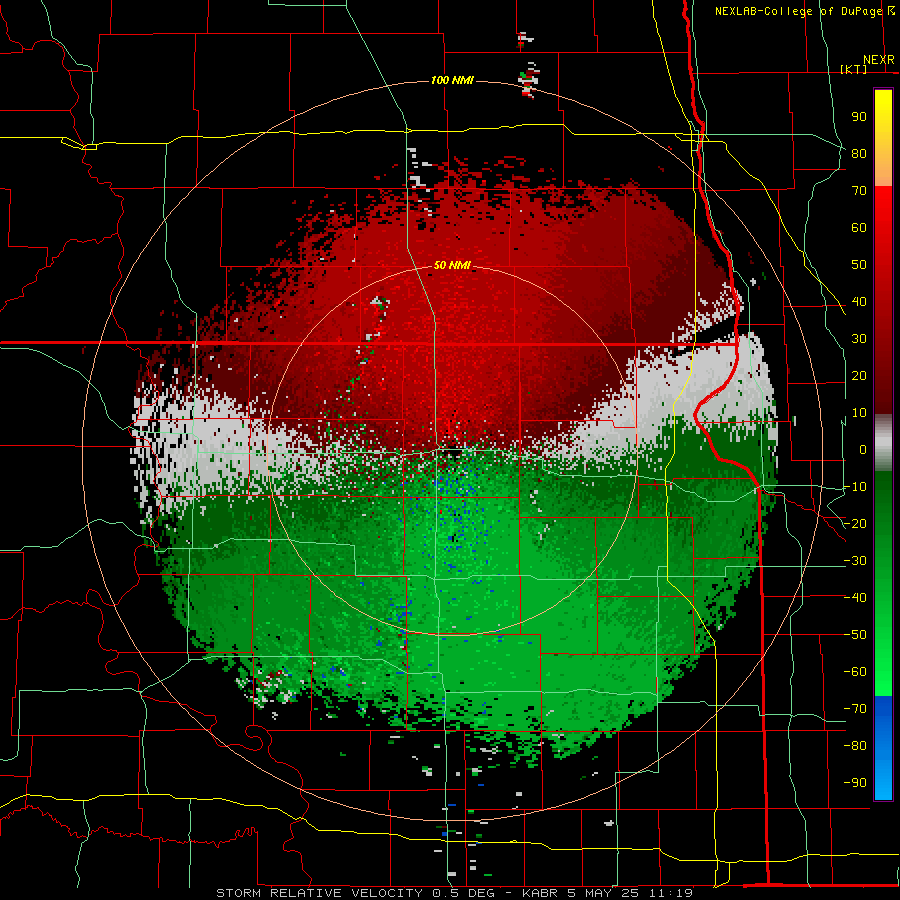Click the '-10' value on color scale
Viewport: 900px width, 900px height.
pyautogui.click(x=855, y=487)
